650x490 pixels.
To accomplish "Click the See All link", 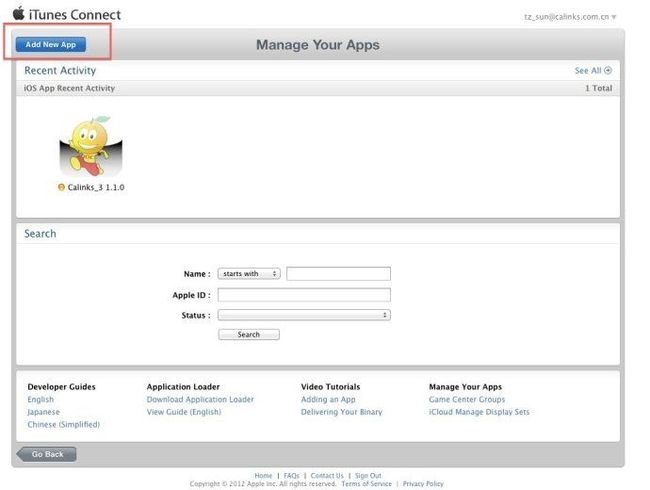I will [588, 70].
